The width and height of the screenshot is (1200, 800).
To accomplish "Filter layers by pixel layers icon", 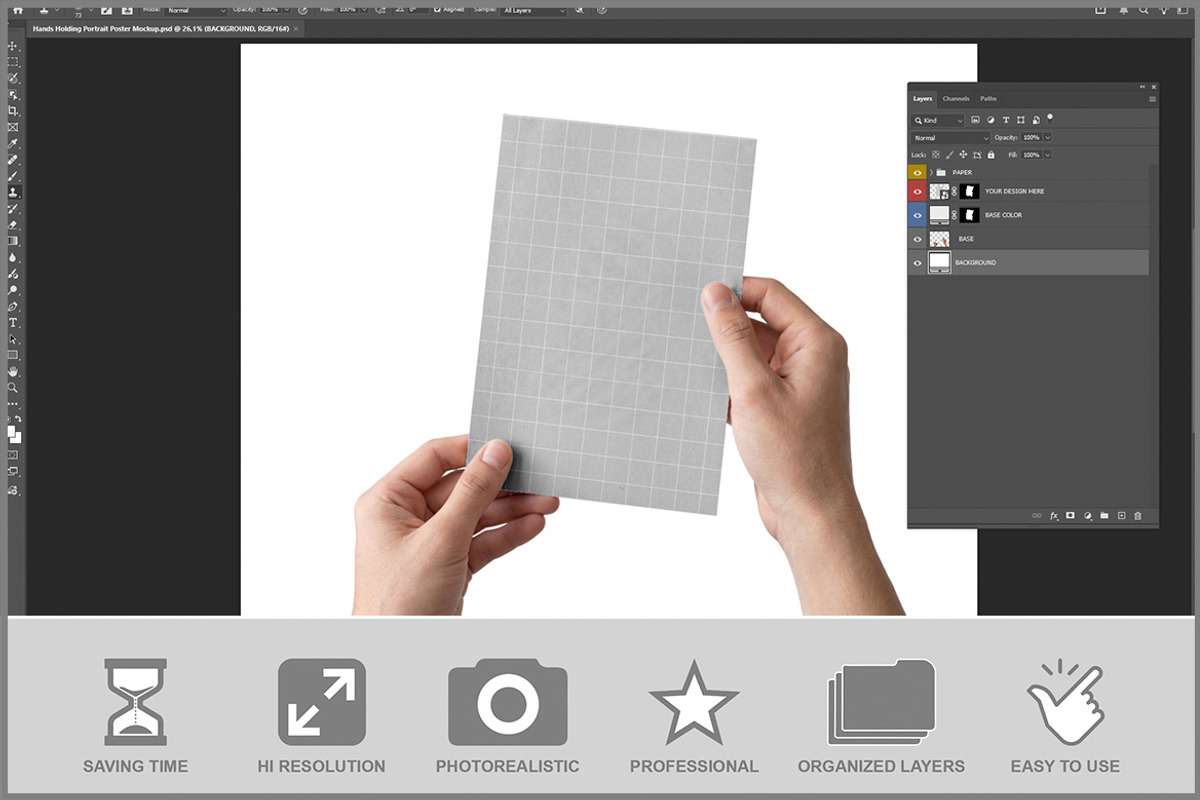I will pyautogui.click(x=975, y=120).
